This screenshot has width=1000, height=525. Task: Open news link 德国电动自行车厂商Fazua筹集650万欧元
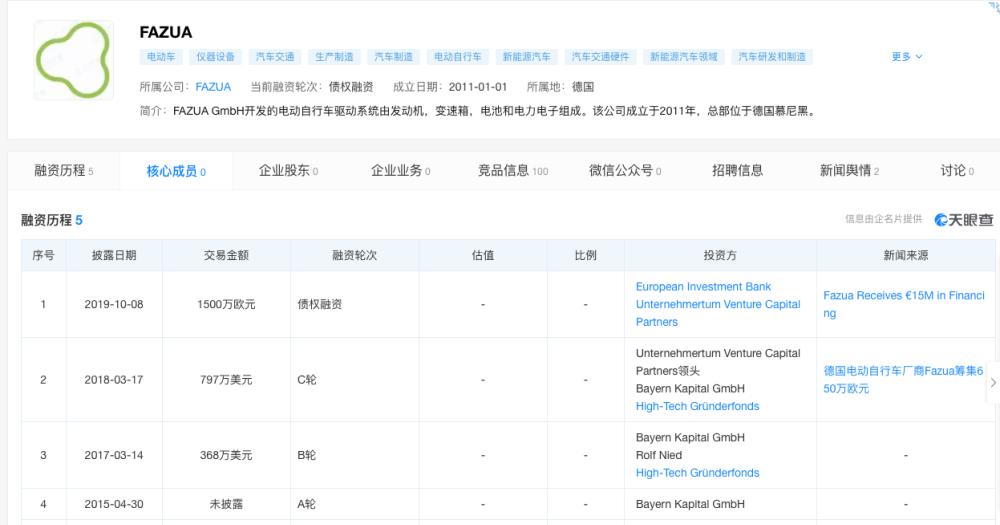click(x=903, y=380)
